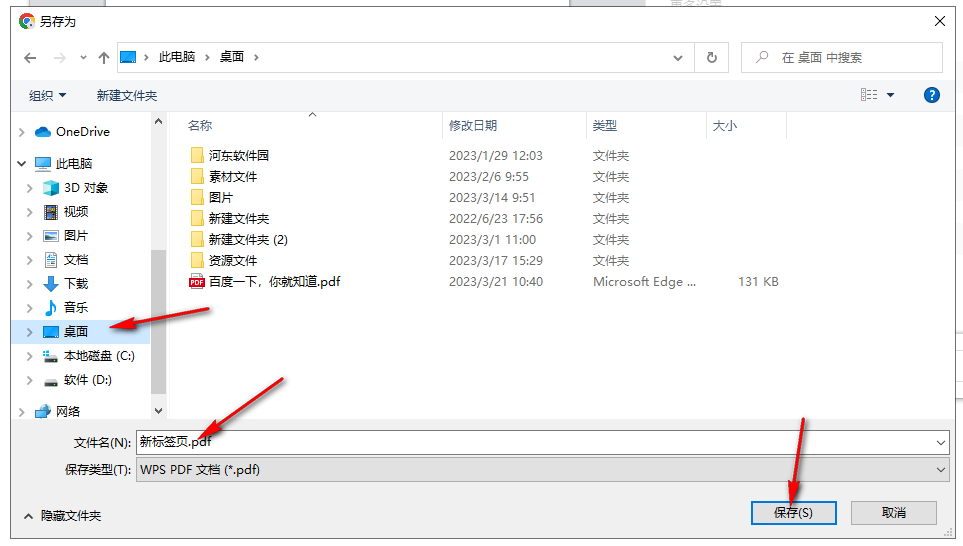Expand the 本地磁盘 (C:) node
Screen dimensions: 963x546
tap(29, 356)
